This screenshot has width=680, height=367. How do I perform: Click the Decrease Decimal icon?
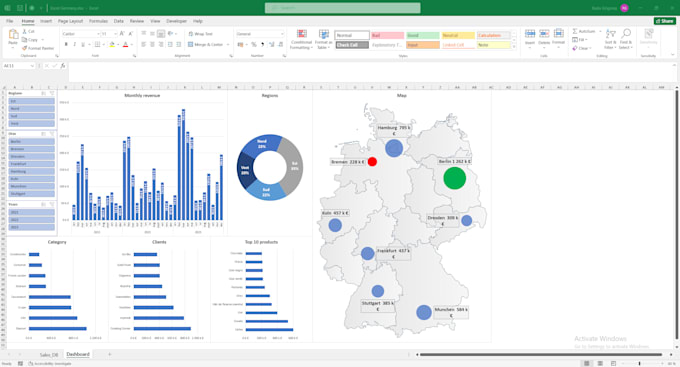(280, 44)
